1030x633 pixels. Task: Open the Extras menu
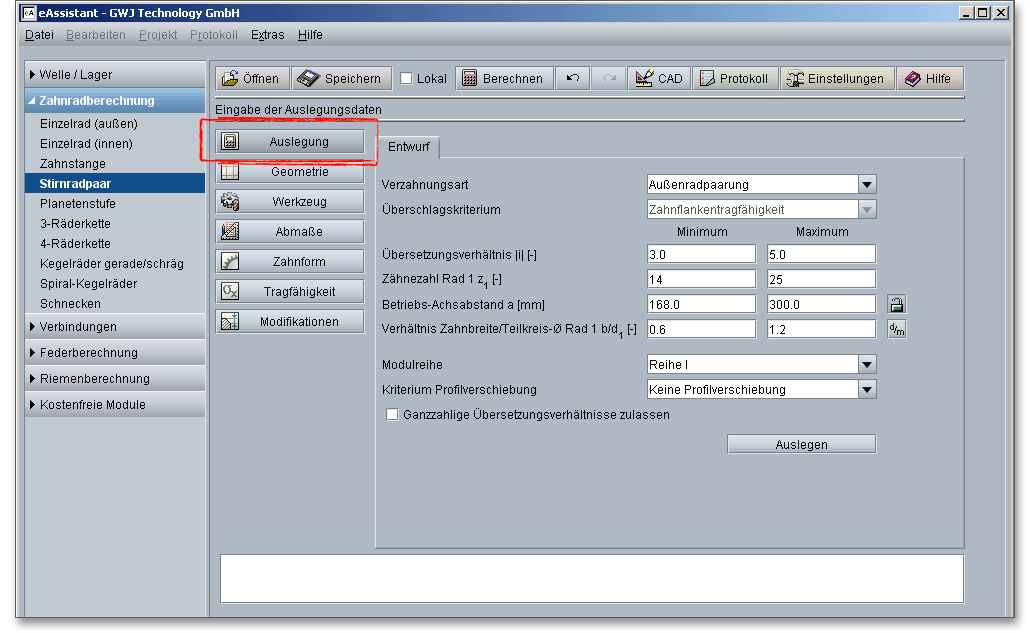pos(267,34)
